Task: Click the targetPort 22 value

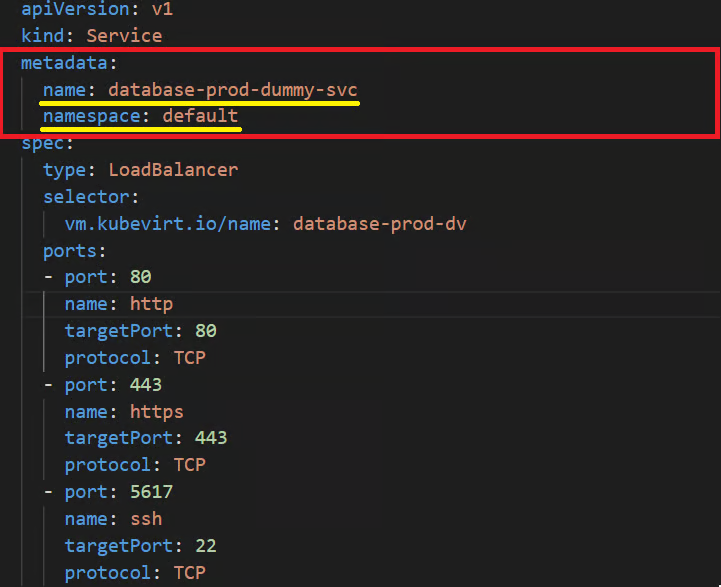Action: [x=206, y=546]
